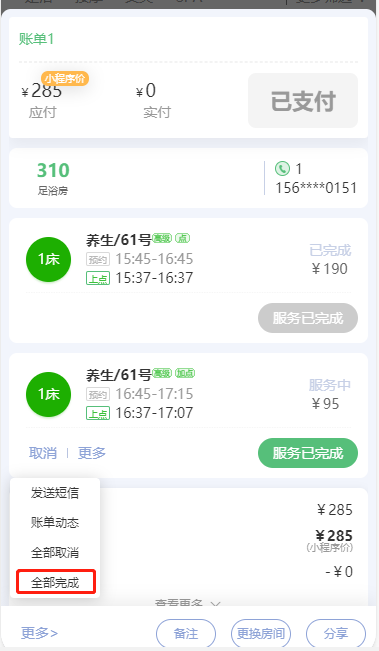Image resolution: width=379 pixels, height=651 pixels.
Task: Expand 查看更多 with the chevron arrow
Action: [188, 602]
